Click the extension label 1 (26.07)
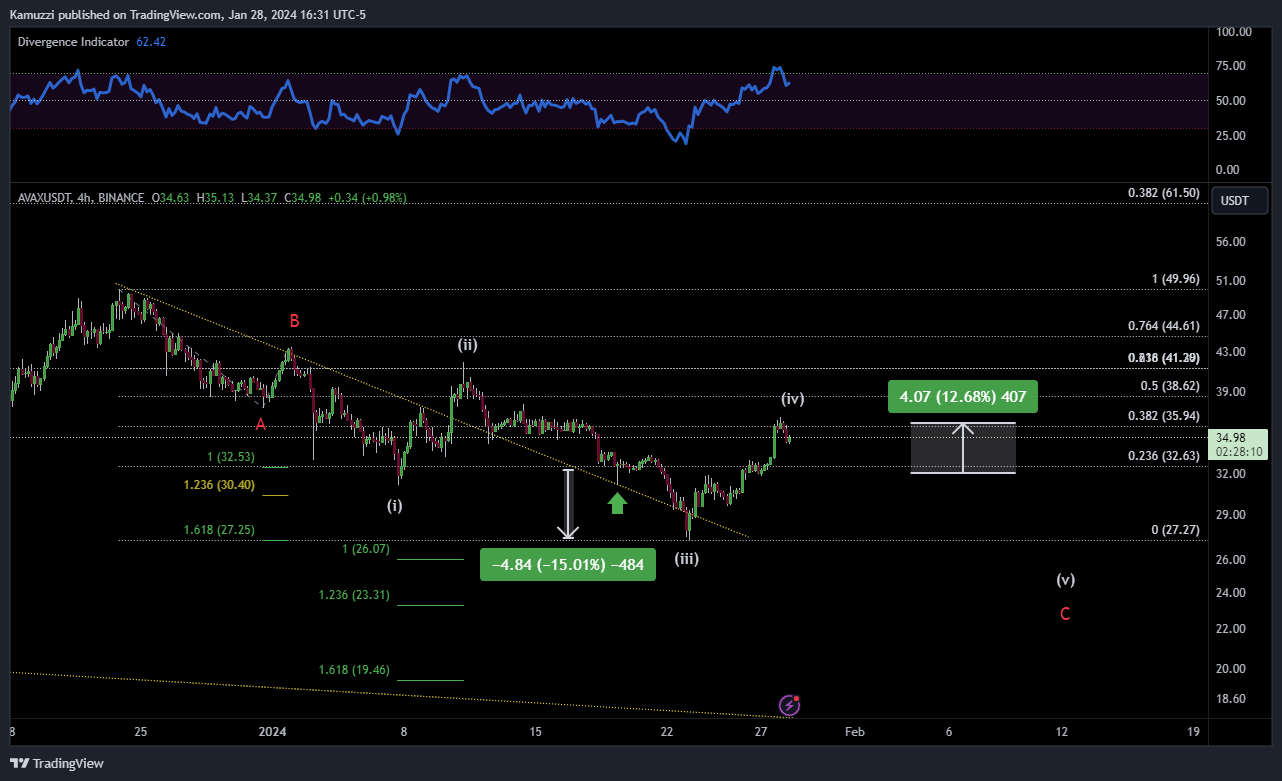Image resolution: width=1282 pixels, height=781 pixels. (x=366, y=549)
